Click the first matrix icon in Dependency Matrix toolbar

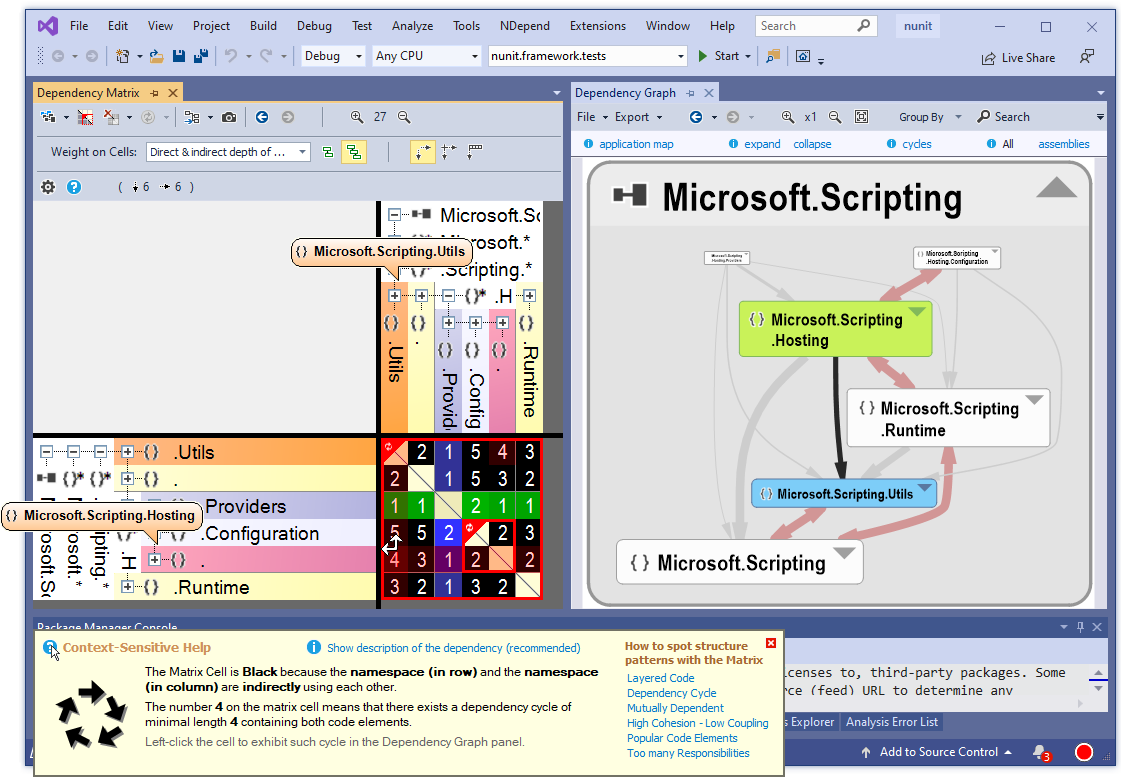48,117
